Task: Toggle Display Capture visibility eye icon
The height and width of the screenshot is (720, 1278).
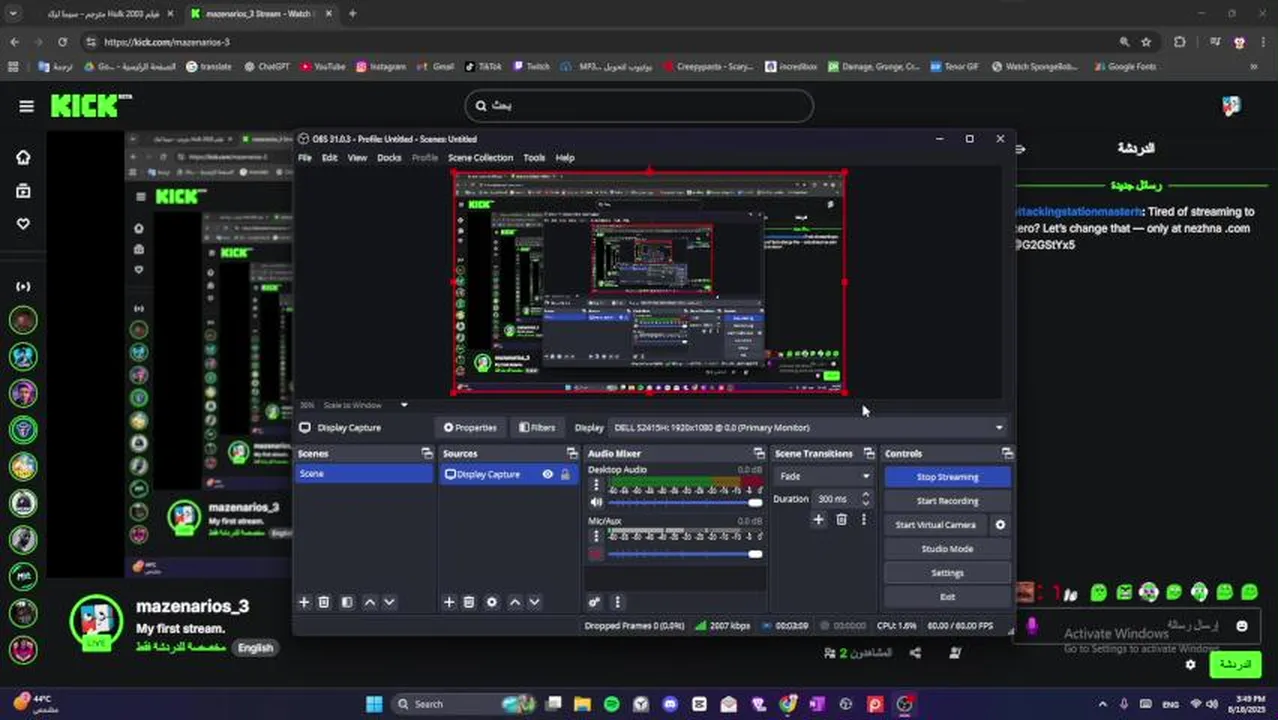Action: pyautogui.click(x=548, y=474)
